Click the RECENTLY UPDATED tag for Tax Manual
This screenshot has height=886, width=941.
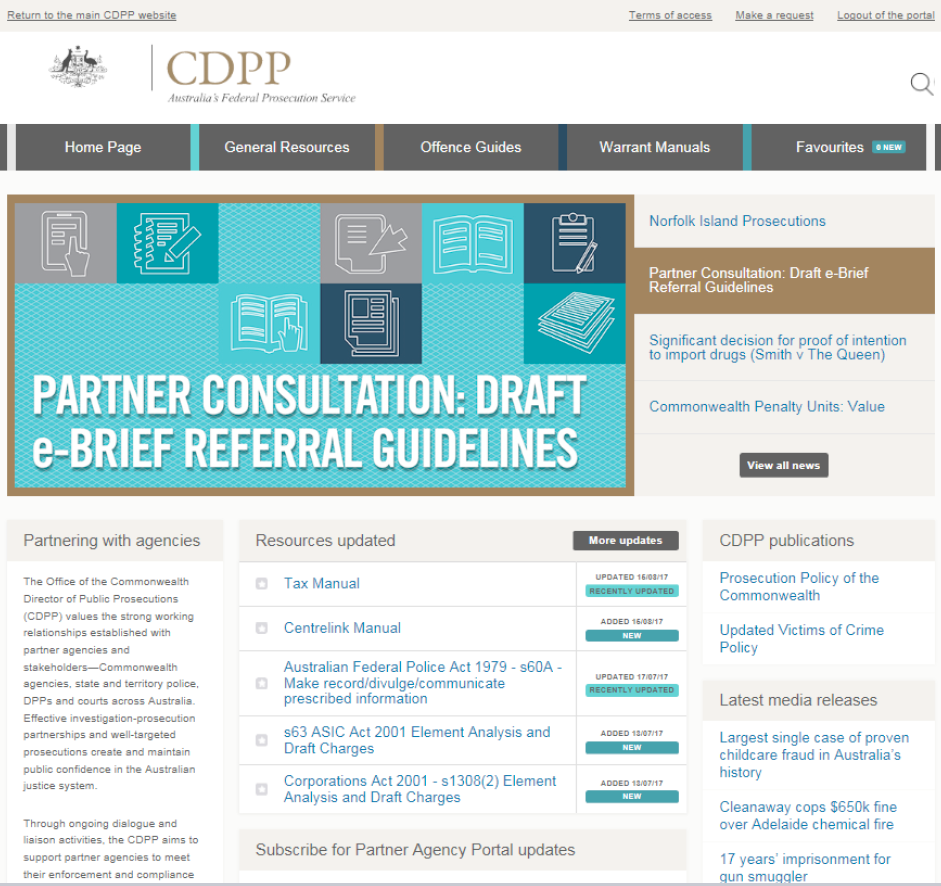pyautogui.click(x=632, y=591)
